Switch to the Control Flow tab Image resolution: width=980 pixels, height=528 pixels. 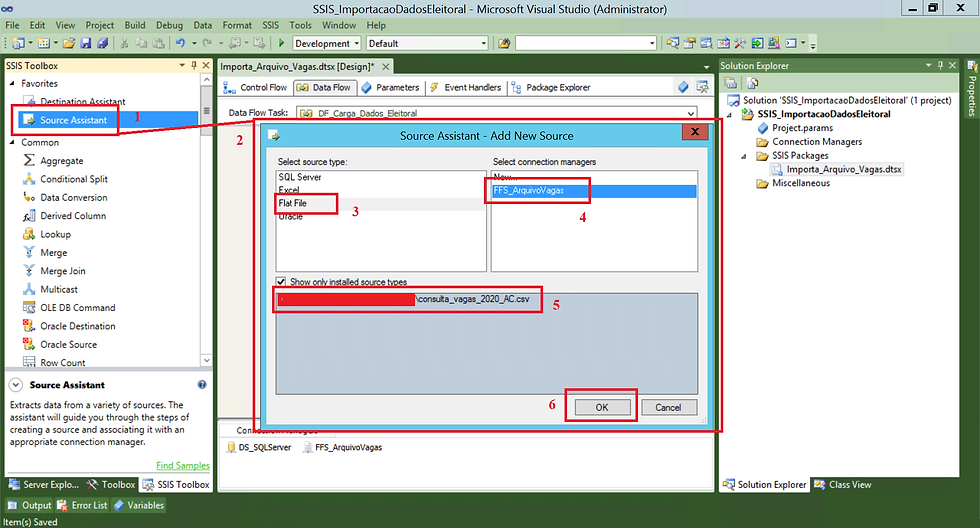255,87
